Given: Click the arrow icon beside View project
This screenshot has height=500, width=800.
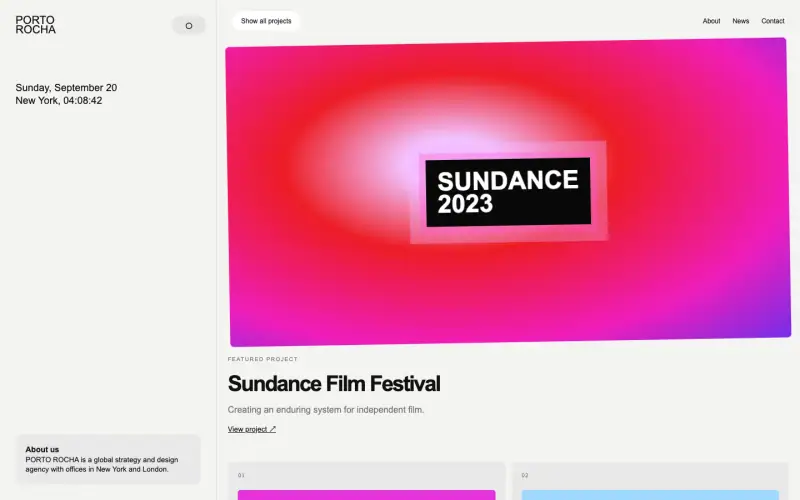Looking at the screenshot, I should tap(272, 429).
